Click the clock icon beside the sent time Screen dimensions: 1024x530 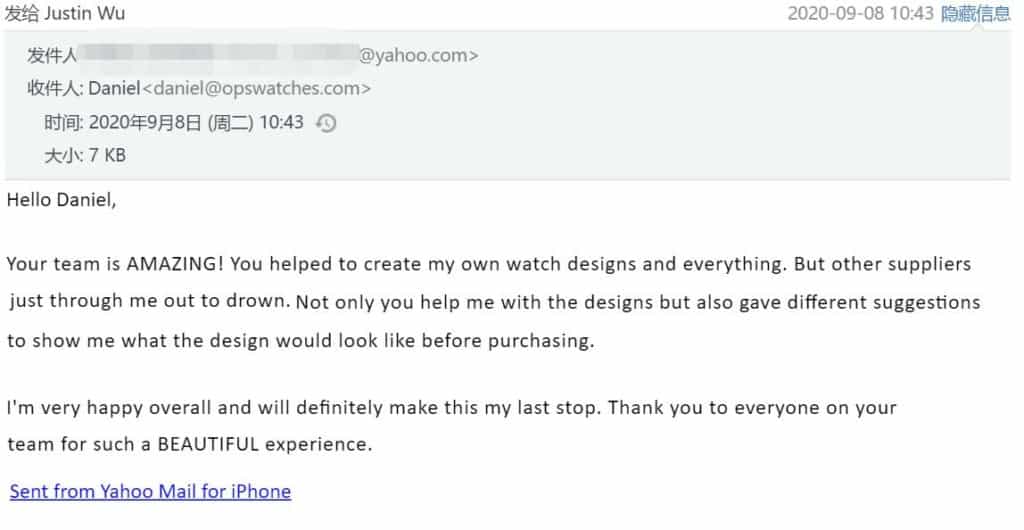coord(326,123)
